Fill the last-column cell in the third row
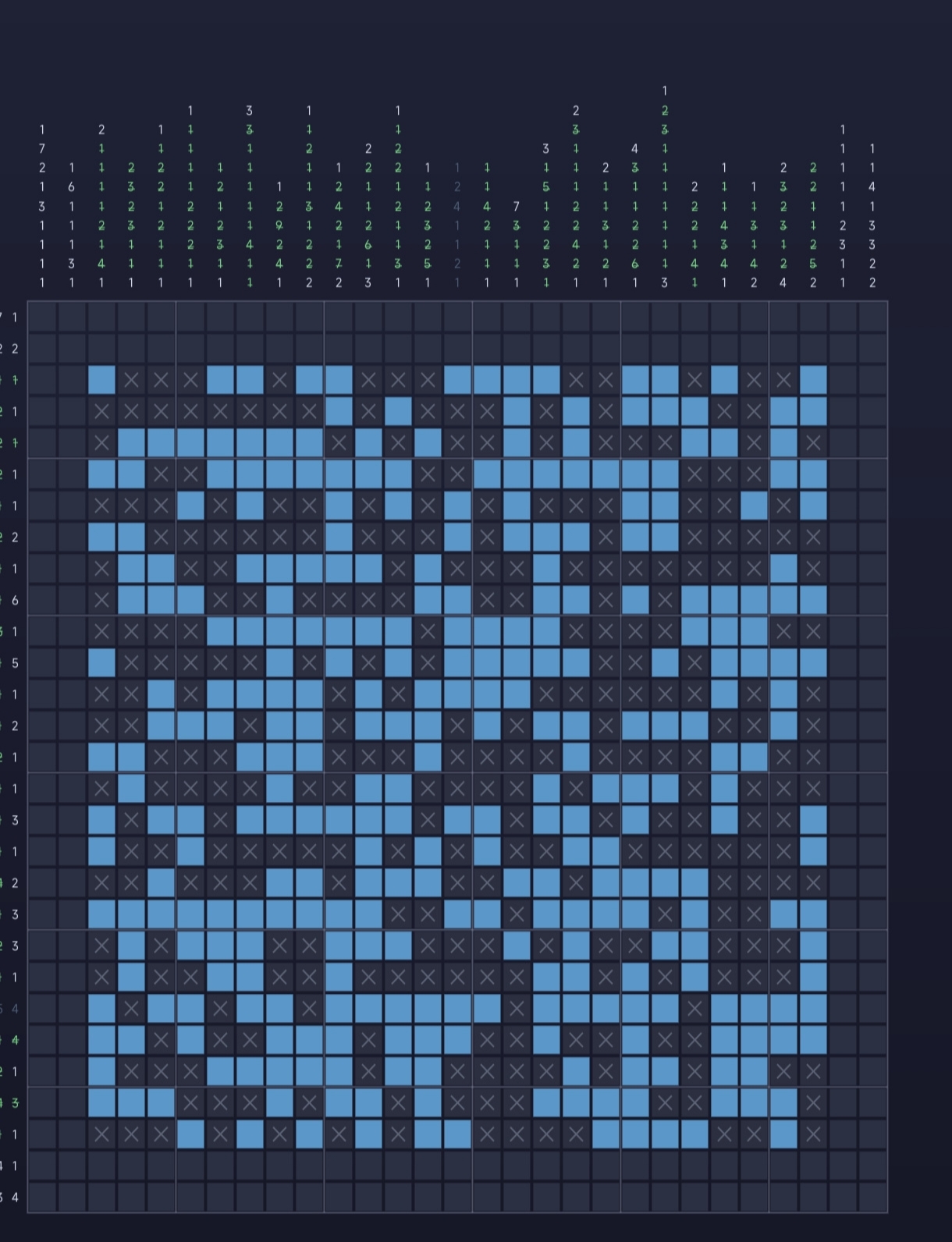Screen dimensions: 952x1242 [872, 380]
